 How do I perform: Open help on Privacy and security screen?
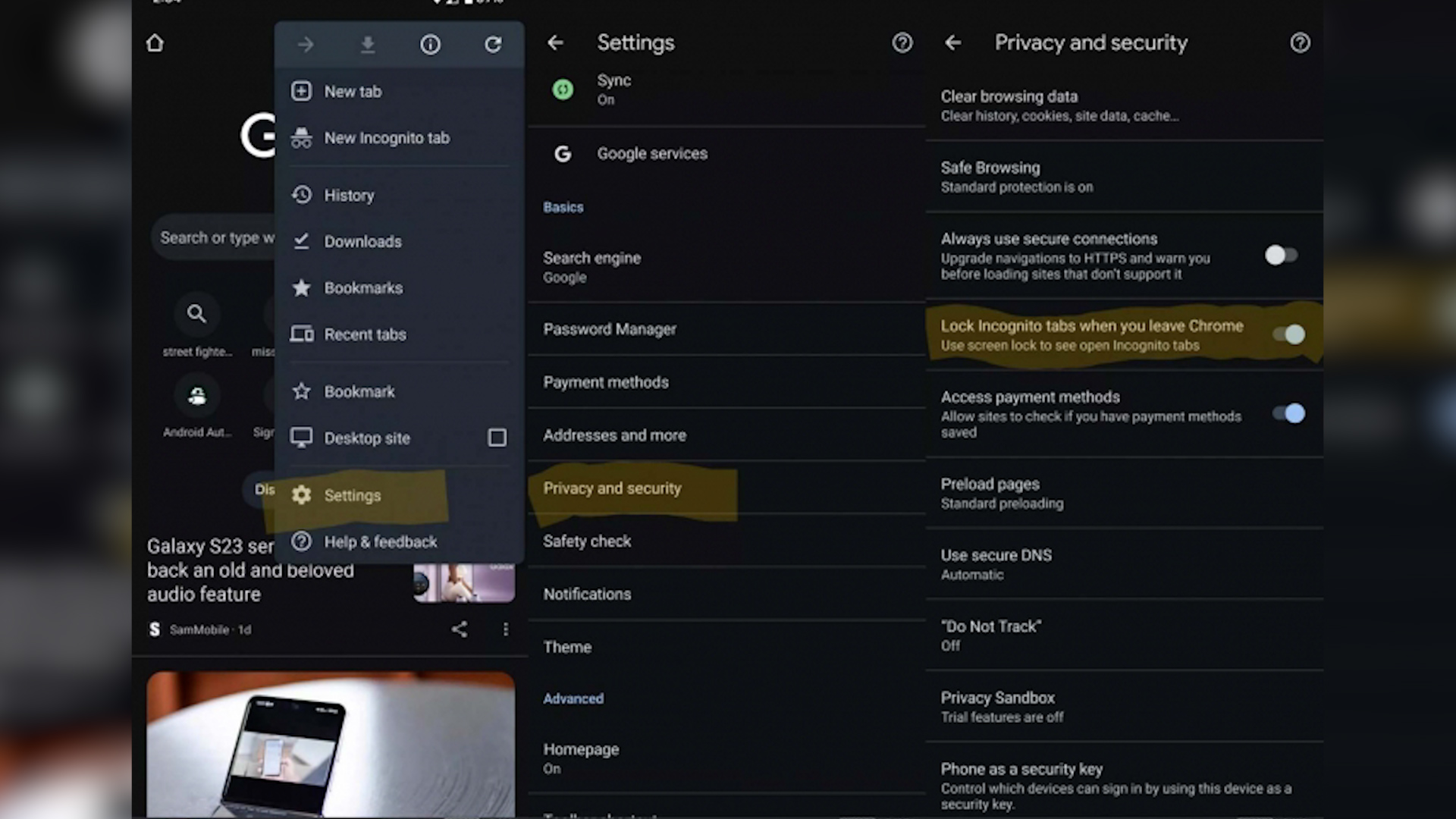[1300, 42]
